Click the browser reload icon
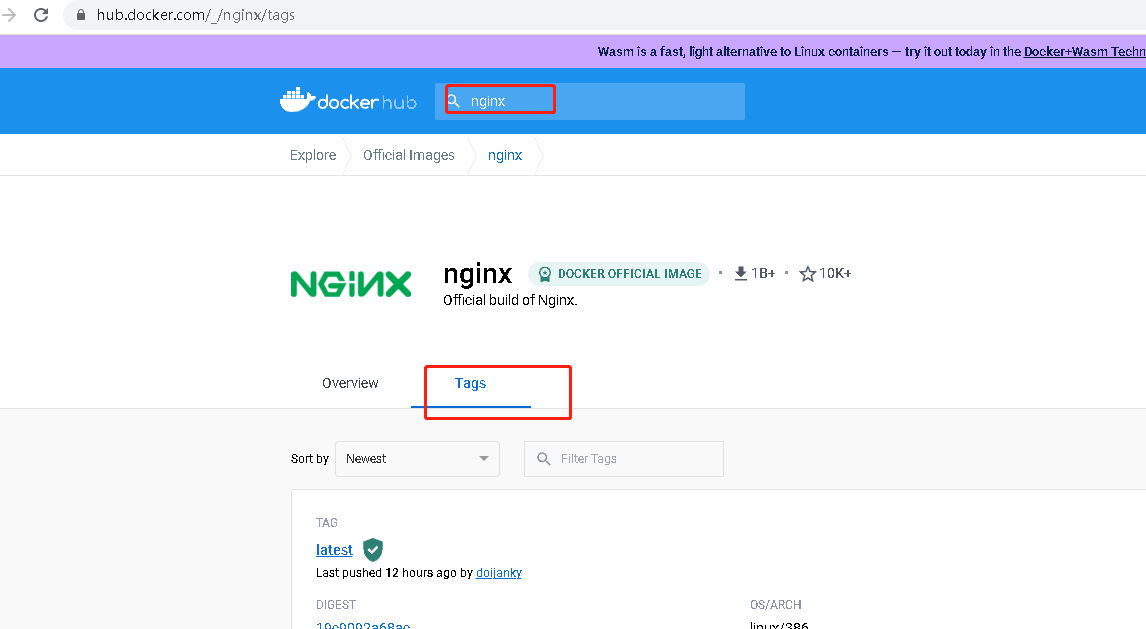This screenshot has height=629, width=1146. [x=41, y=15]
